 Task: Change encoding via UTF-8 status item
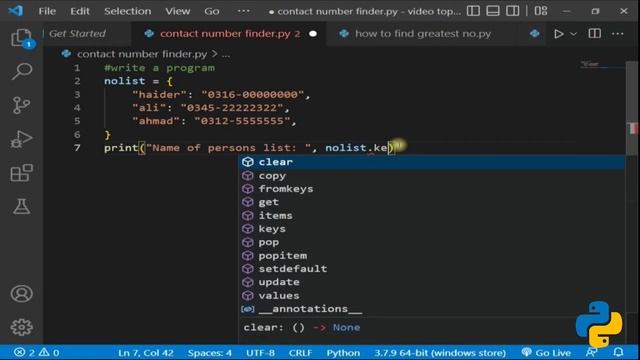pyautogui.click(x=260, y=353)
